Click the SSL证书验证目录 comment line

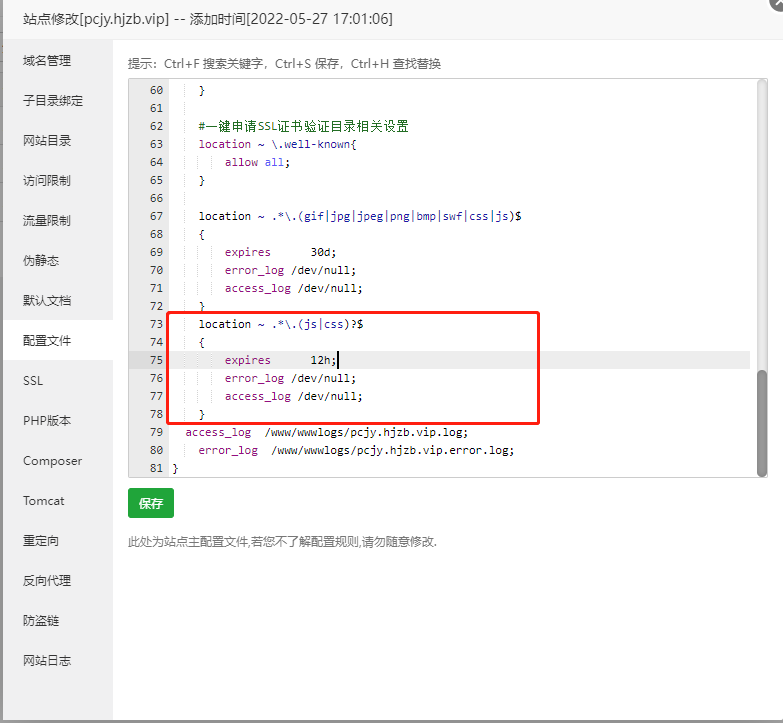click(x=304, y=126)
